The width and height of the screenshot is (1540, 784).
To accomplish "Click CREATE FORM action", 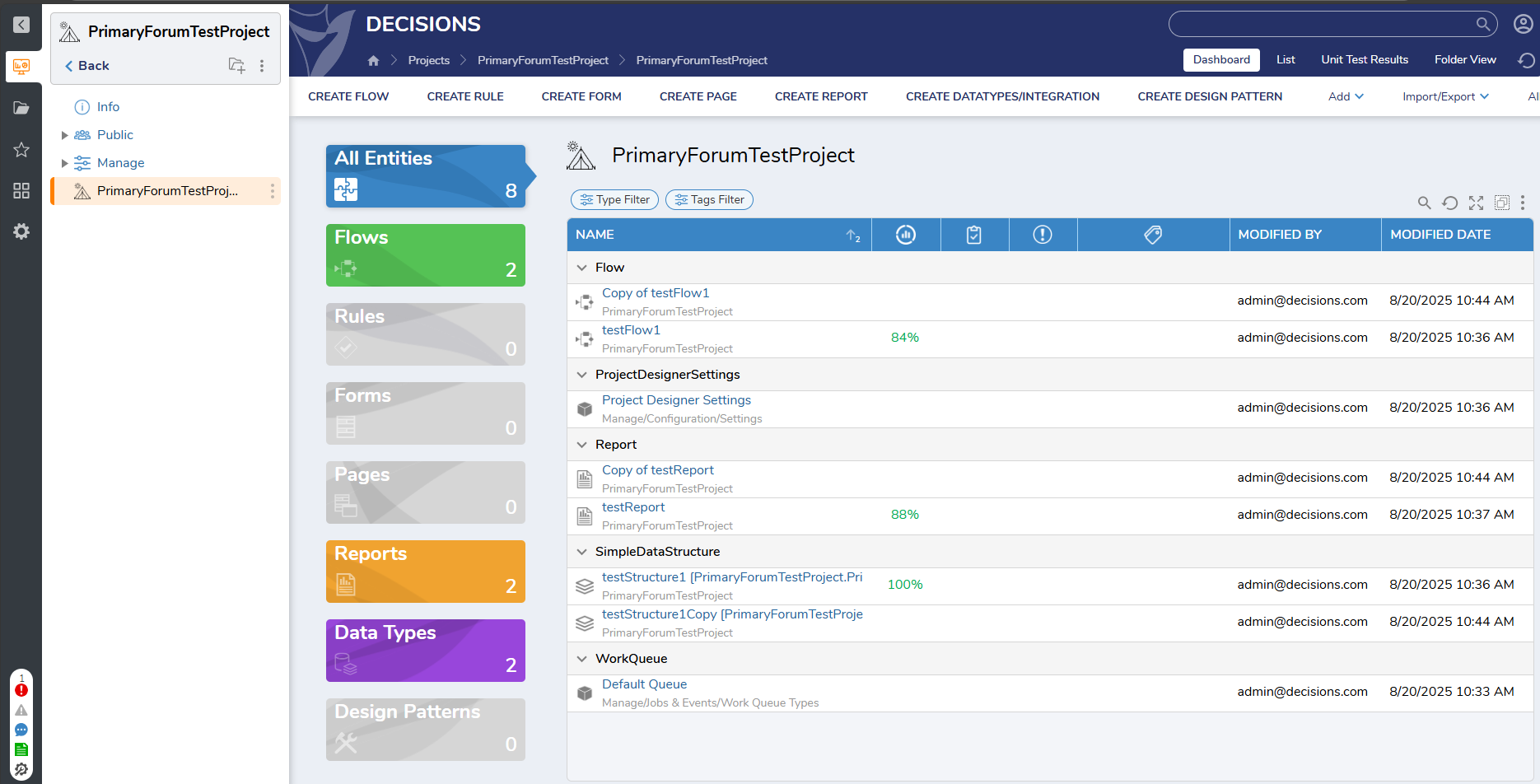I will pos(581,96).
